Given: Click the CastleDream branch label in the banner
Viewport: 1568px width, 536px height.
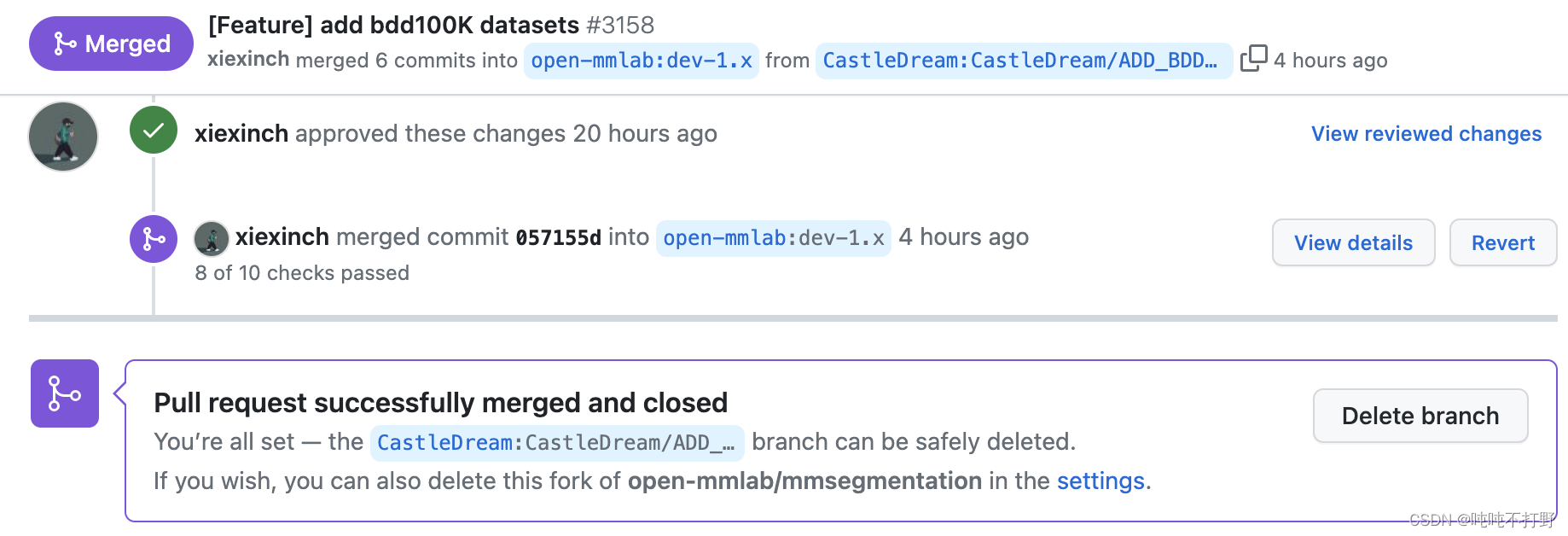Looking at the screenshot, I should pos(556,441).
